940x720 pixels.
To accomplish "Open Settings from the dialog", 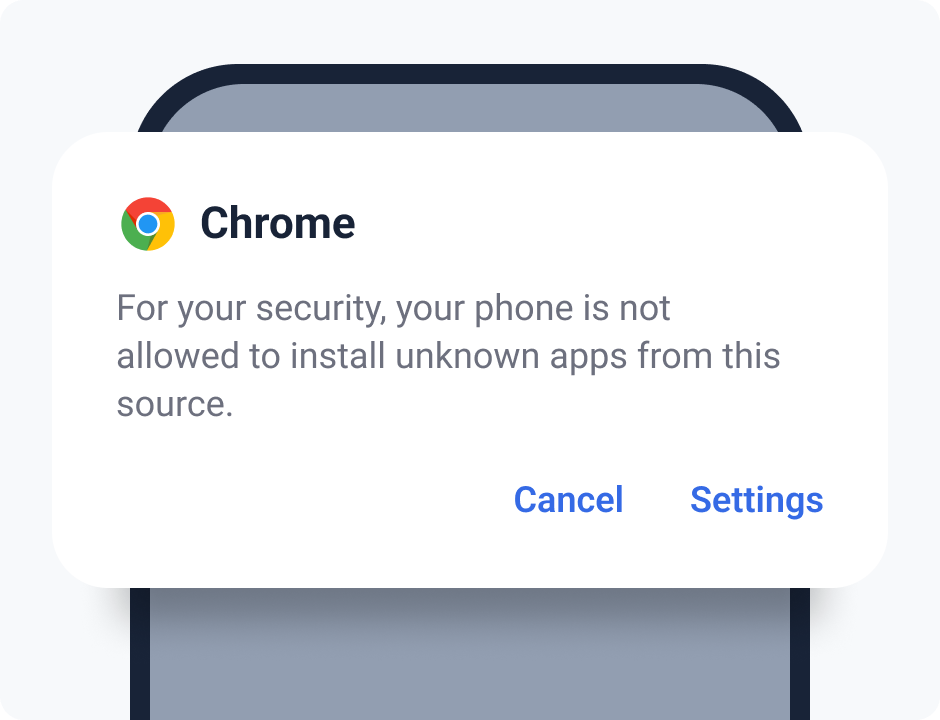I will point(756,500).
